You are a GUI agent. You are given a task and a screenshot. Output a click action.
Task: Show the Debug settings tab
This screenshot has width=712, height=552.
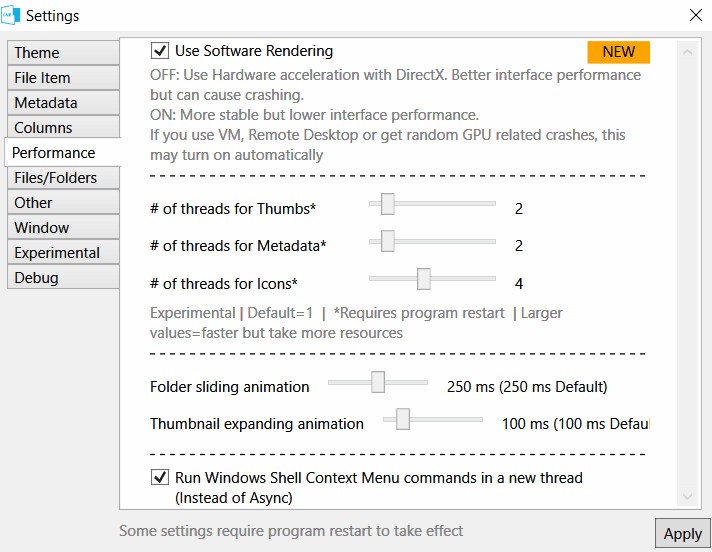click(64, 277)
